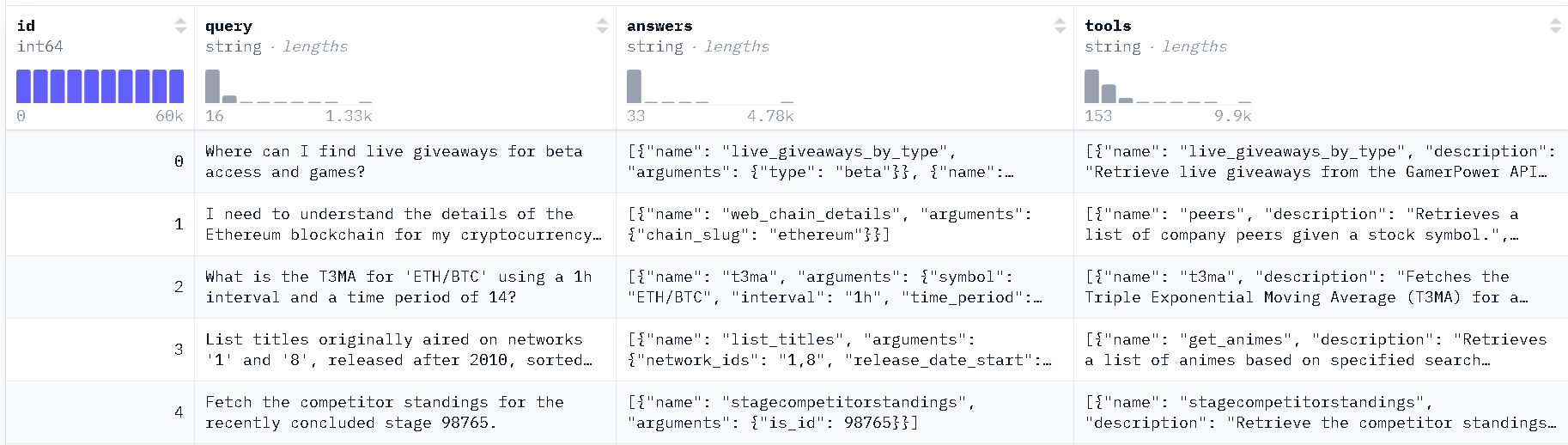Select the stagecompetitorstandings answers cell
This screenshot has width=1568, height=445.
pos(844,412)
